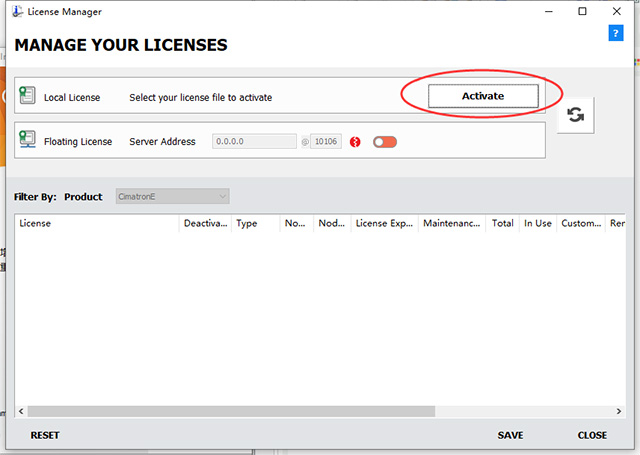Click the horizontal scrollbar thumb

pos(231,411)
